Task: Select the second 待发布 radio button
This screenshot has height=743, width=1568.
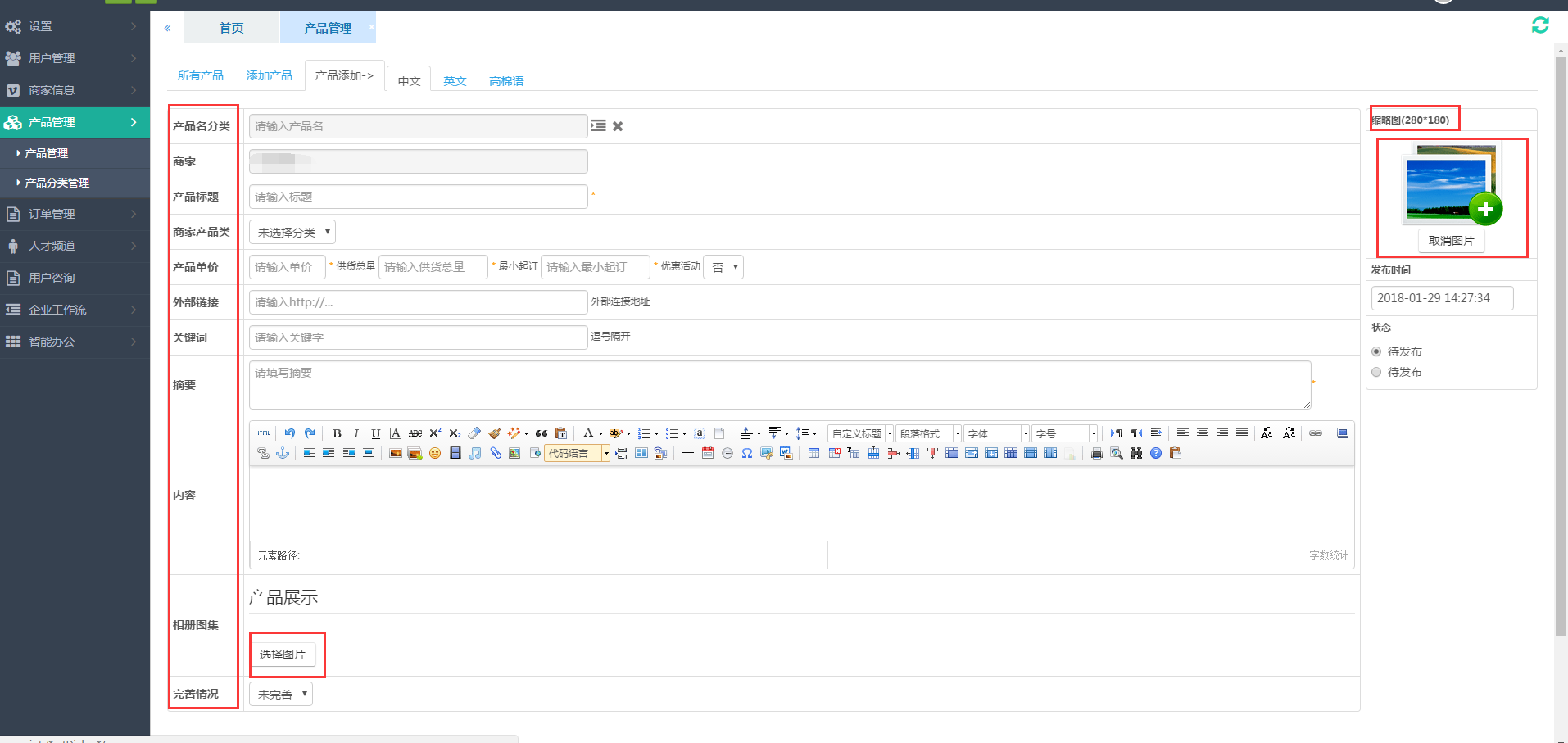Action: [x=1376, y=372]
